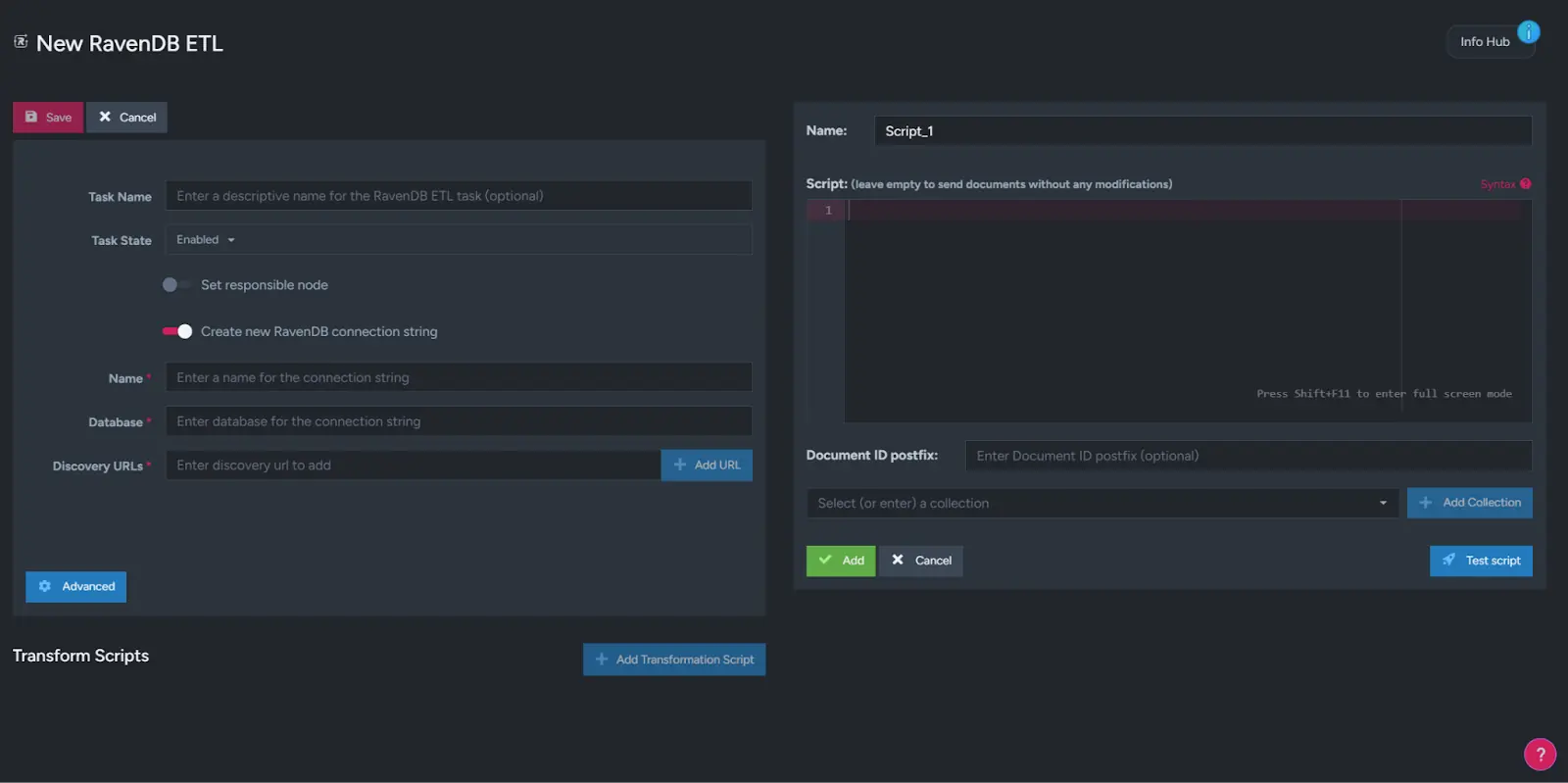The width and height of the screenshot is (1568, 783).
Task: Cancel the transformation script editing
Action: (921, 561)
